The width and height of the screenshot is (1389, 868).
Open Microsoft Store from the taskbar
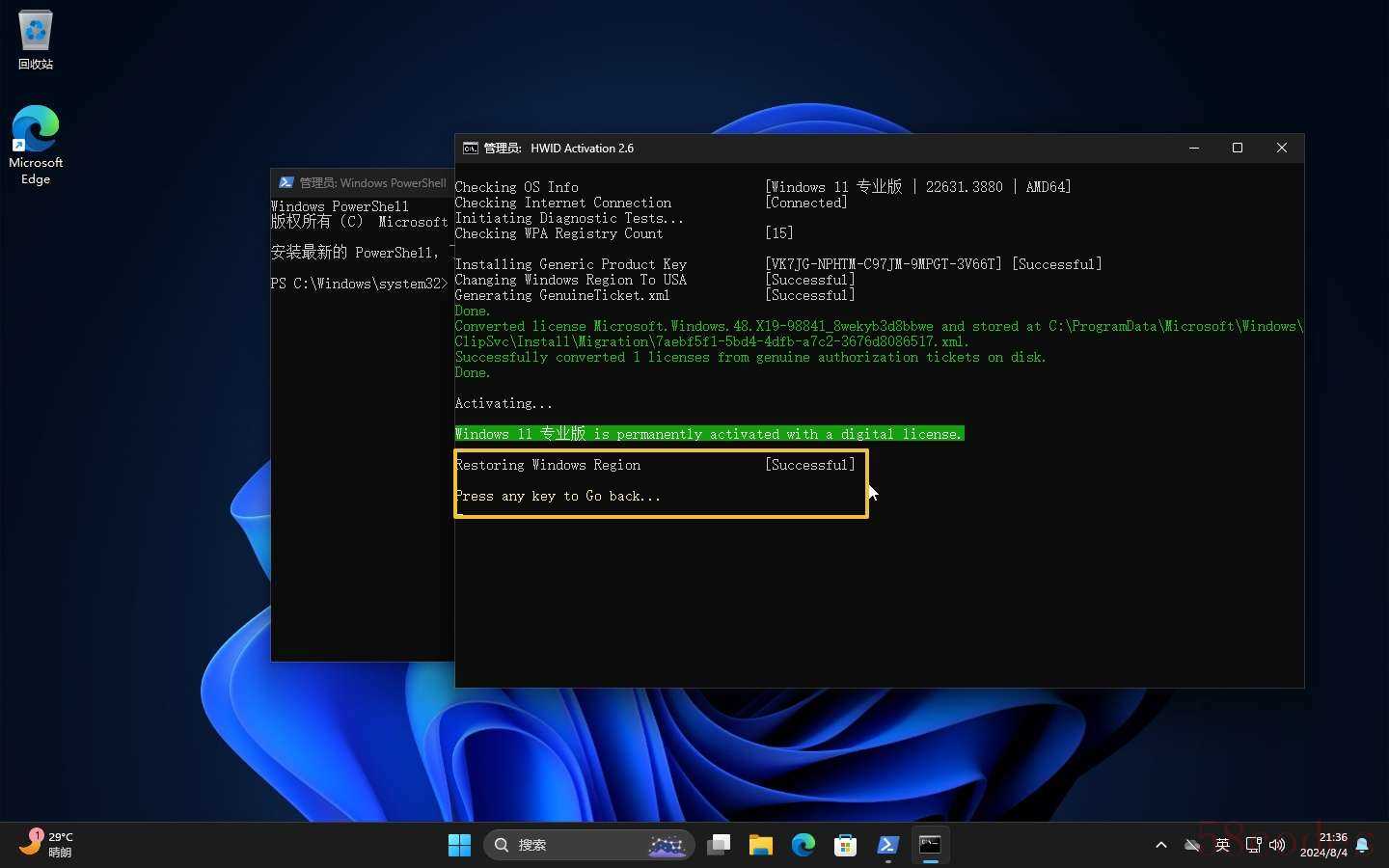[x=846, y=845]
